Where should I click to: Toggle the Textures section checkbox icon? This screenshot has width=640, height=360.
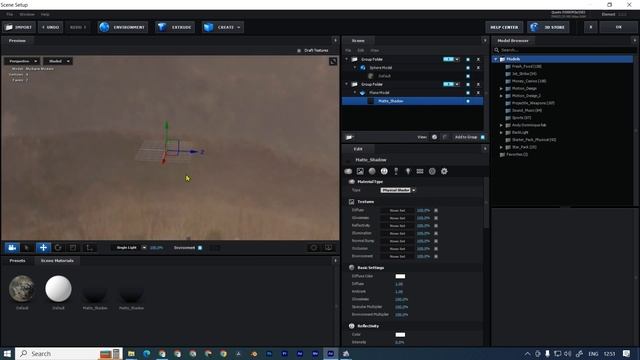pyautogui.click(x=351, y=202)
